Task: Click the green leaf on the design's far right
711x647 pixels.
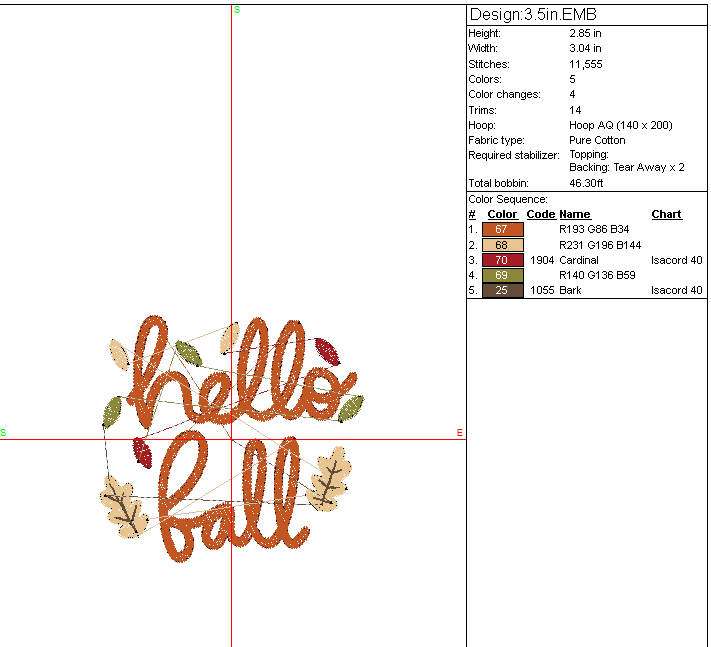Action: (x=351, y=408)
